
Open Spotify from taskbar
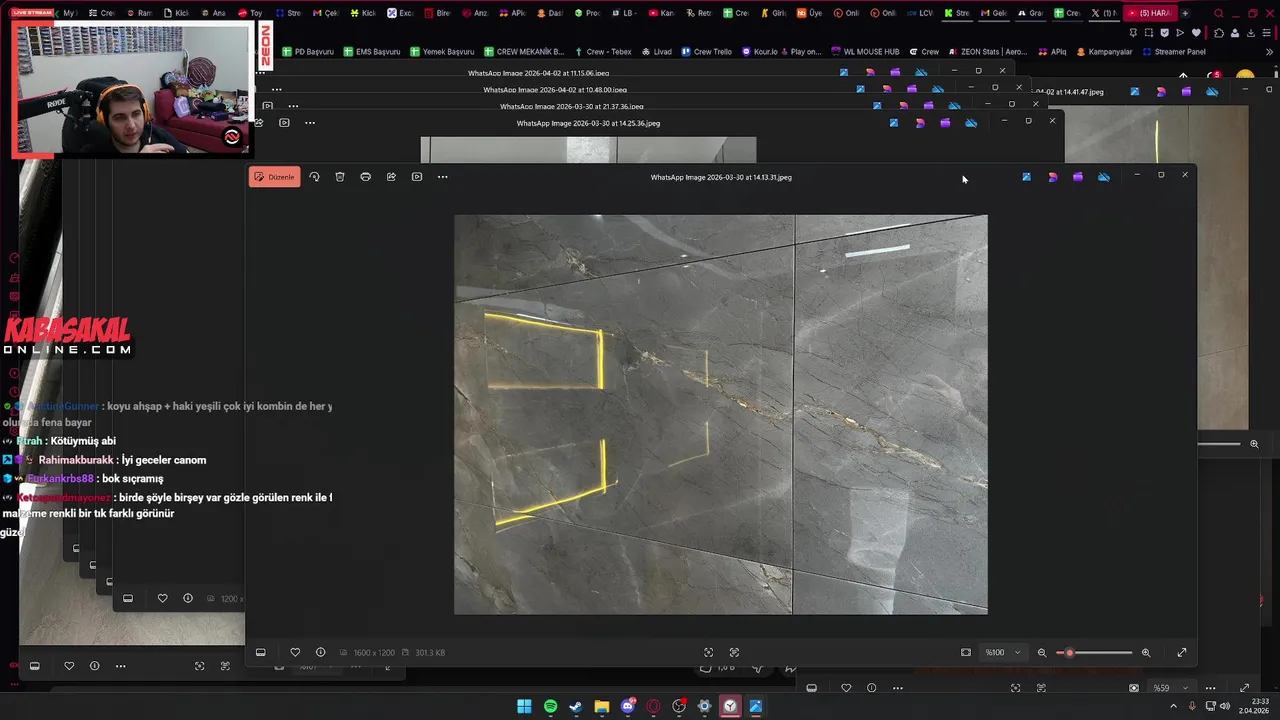coord(550,706)
